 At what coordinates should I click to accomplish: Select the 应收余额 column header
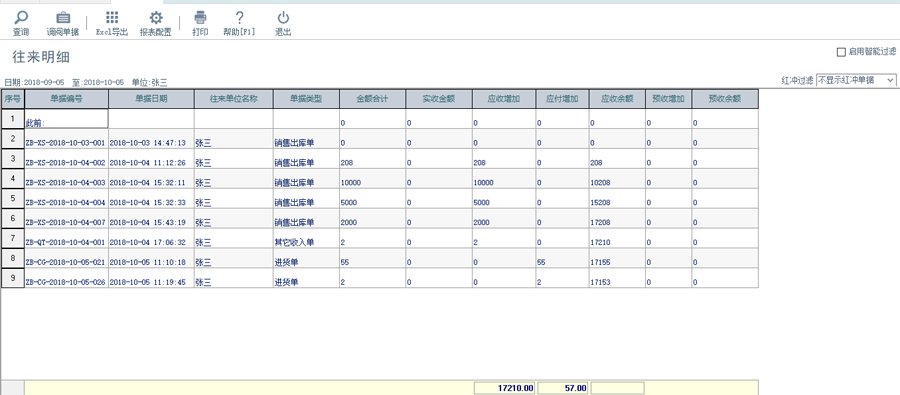pos(617,99)
